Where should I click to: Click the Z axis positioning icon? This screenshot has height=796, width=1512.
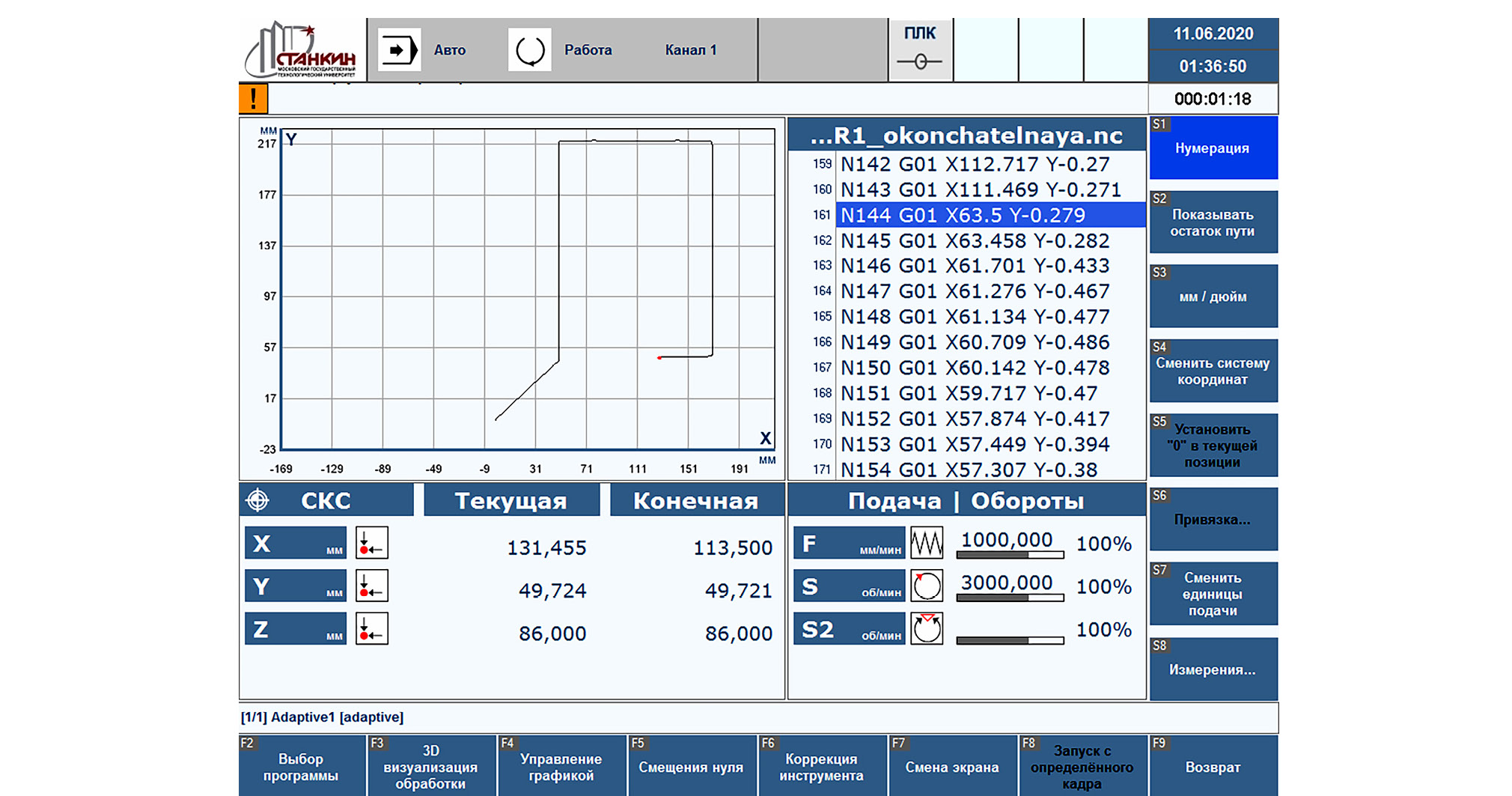pos(371,629)
